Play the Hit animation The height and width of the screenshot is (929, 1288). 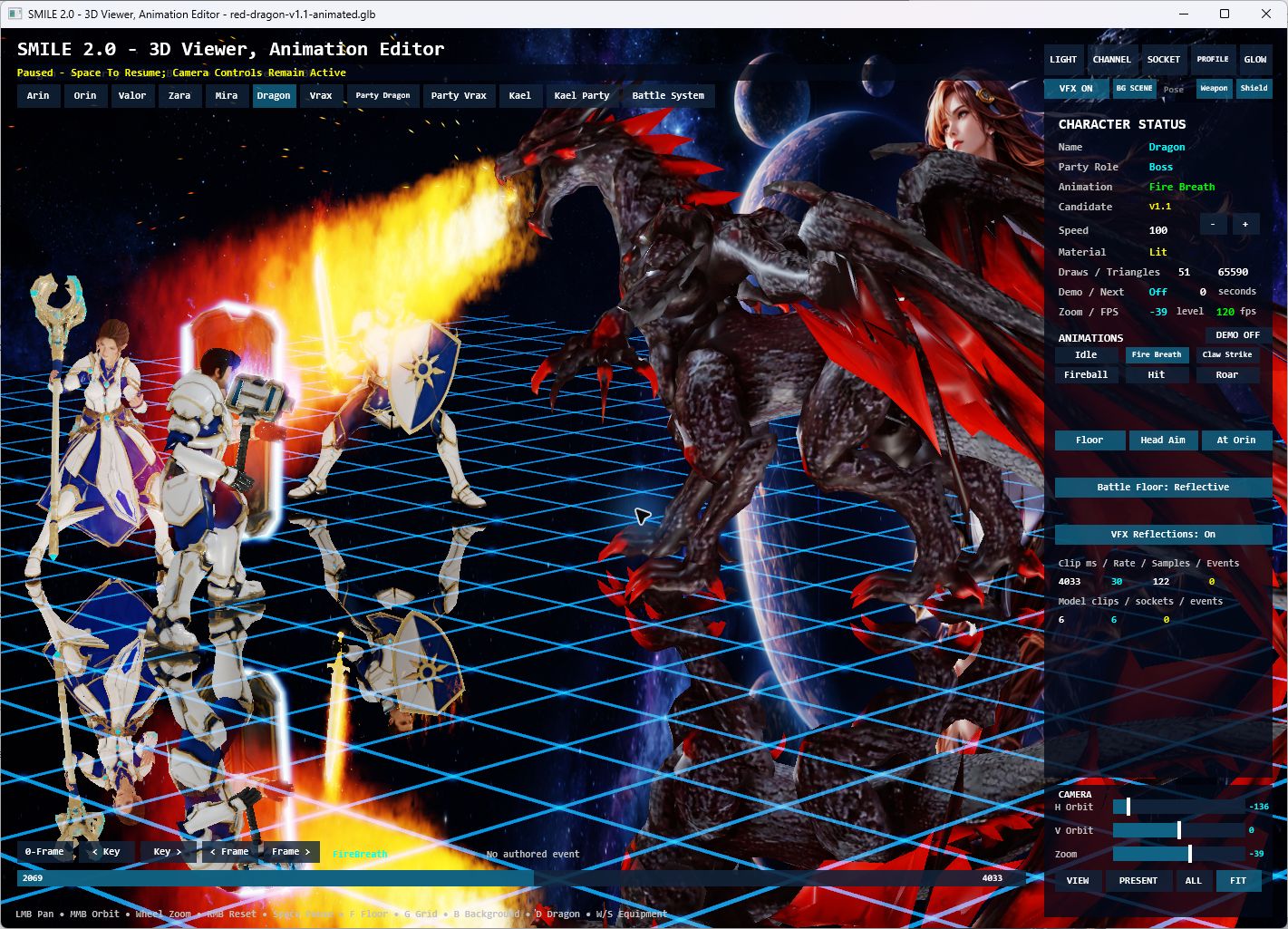point(1157,374)
